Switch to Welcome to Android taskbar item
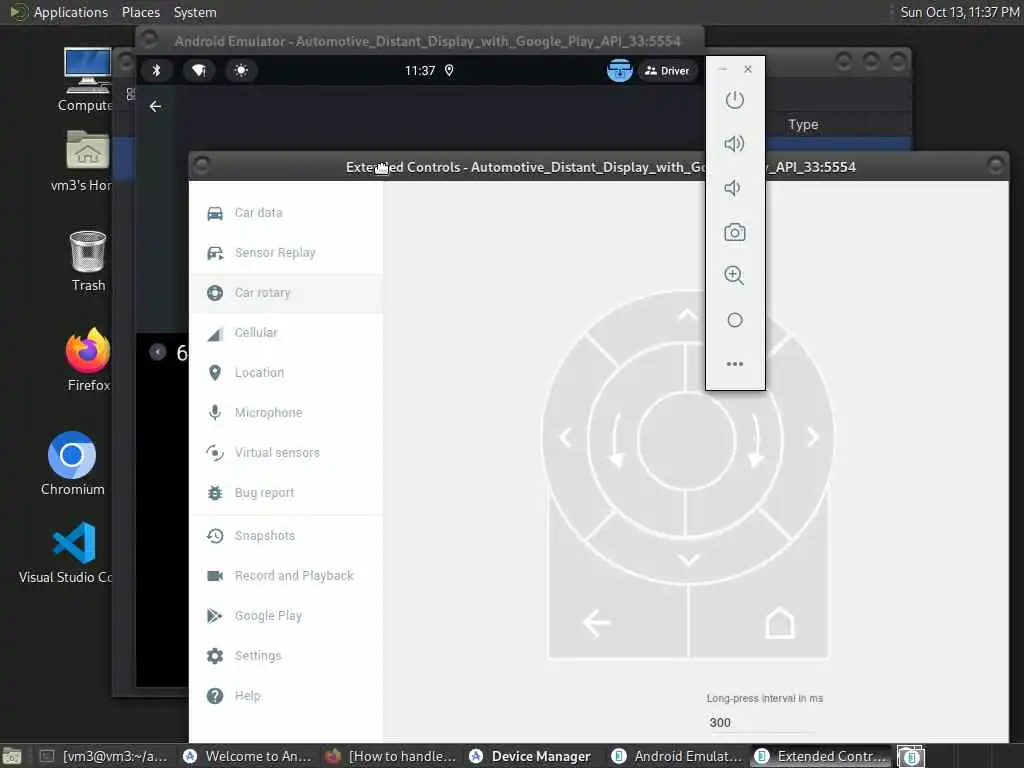 [x=248, y=756]
